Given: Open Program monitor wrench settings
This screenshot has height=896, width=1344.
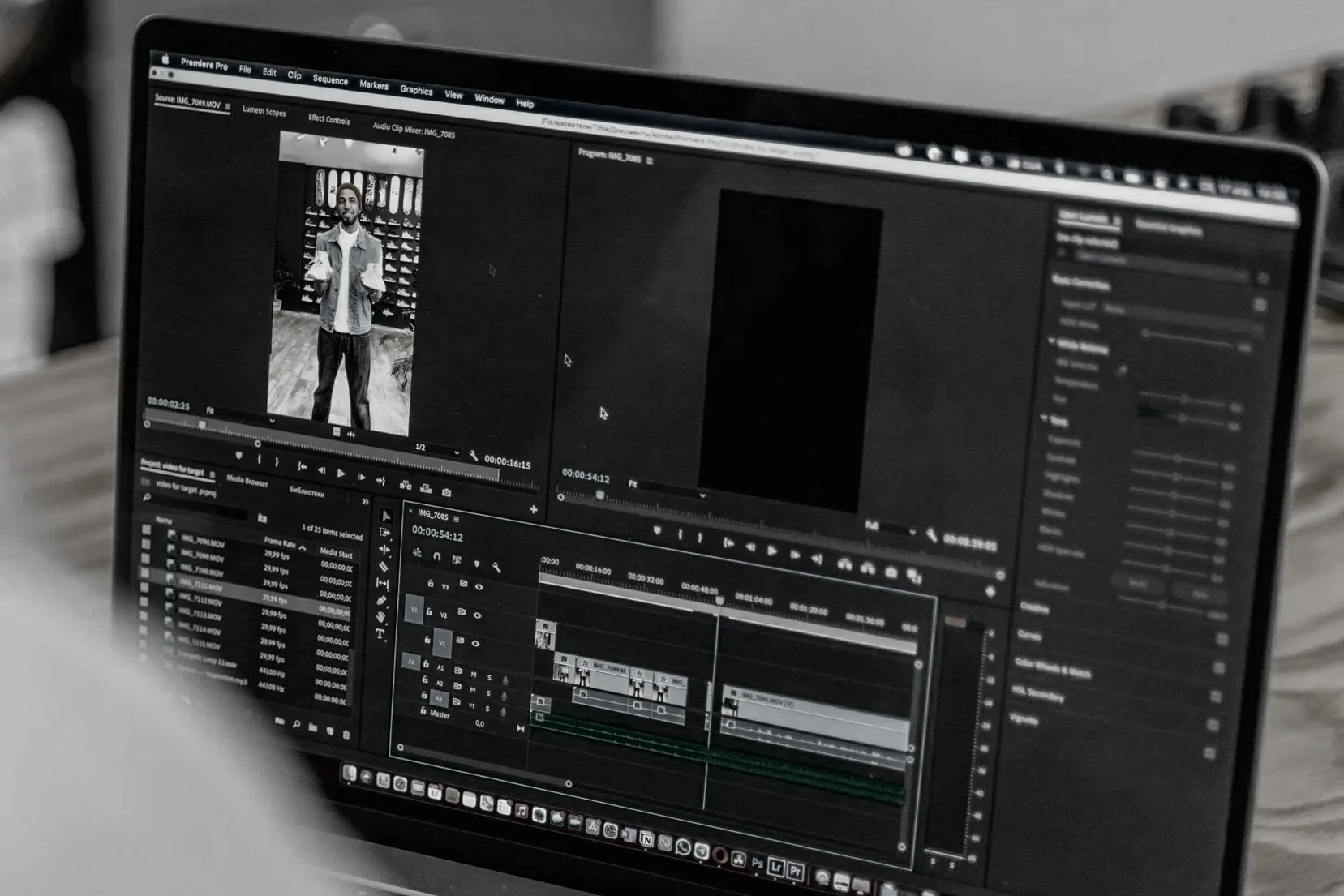Looking at the screenshot, I should coord(932,535).
